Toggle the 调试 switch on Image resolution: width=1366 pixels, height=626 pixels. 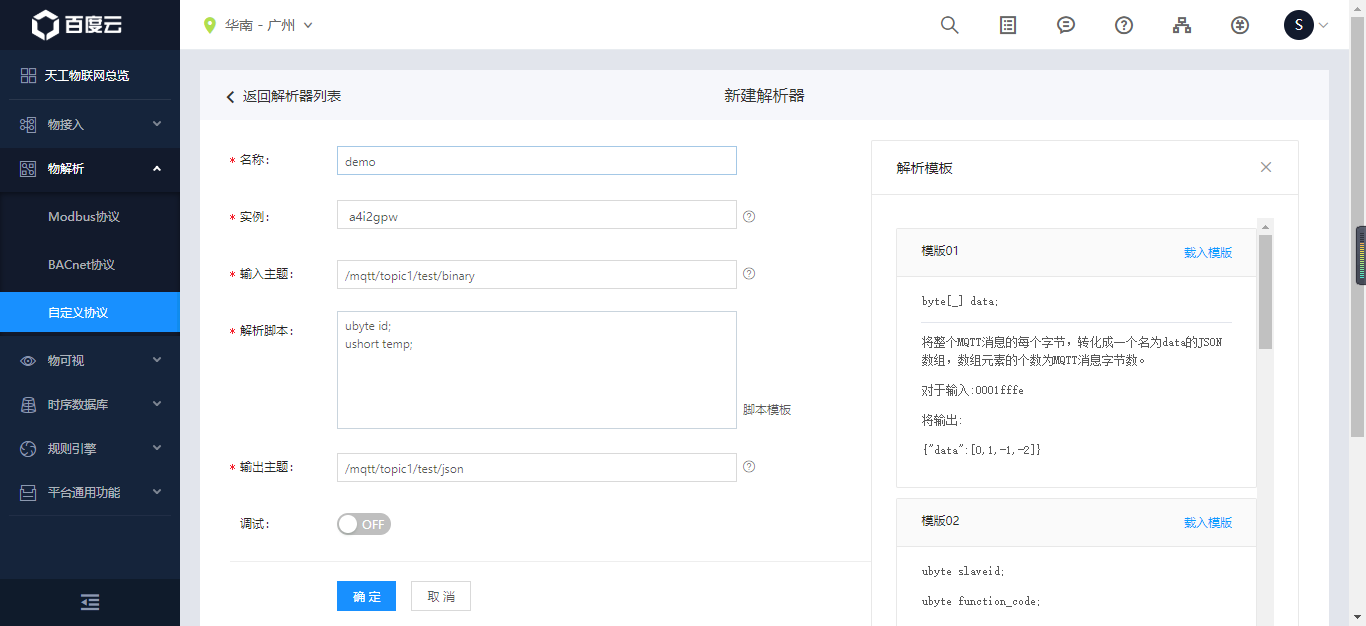click(364, 524)
